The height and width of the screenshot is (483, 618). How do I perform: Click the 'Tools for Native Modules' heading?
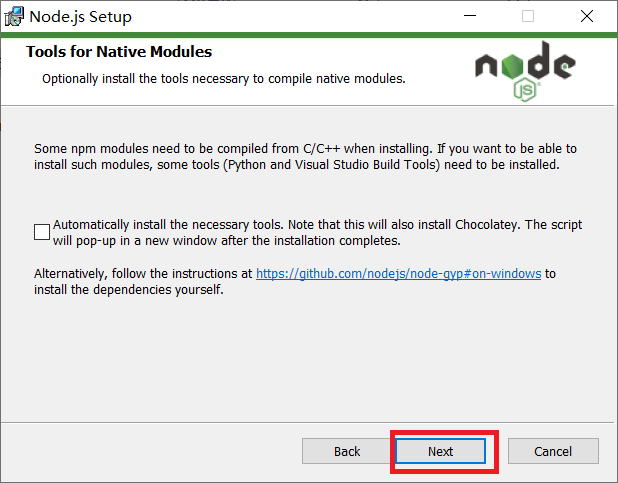tap(119, 52)
